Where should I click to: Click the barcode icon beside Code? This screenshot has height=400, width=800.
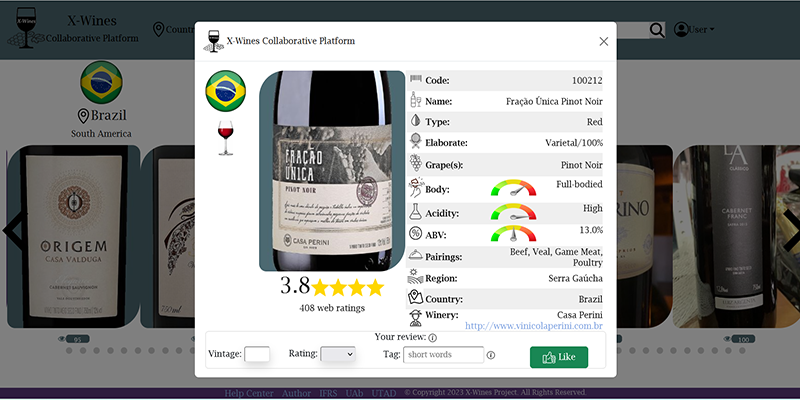pos(416,79)
